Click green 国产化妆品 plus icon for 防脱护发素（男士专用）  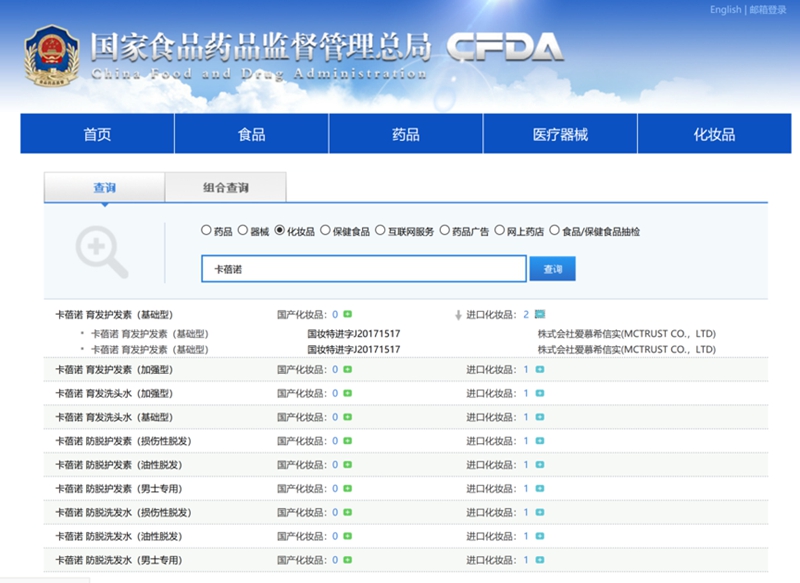coord(347,488)
